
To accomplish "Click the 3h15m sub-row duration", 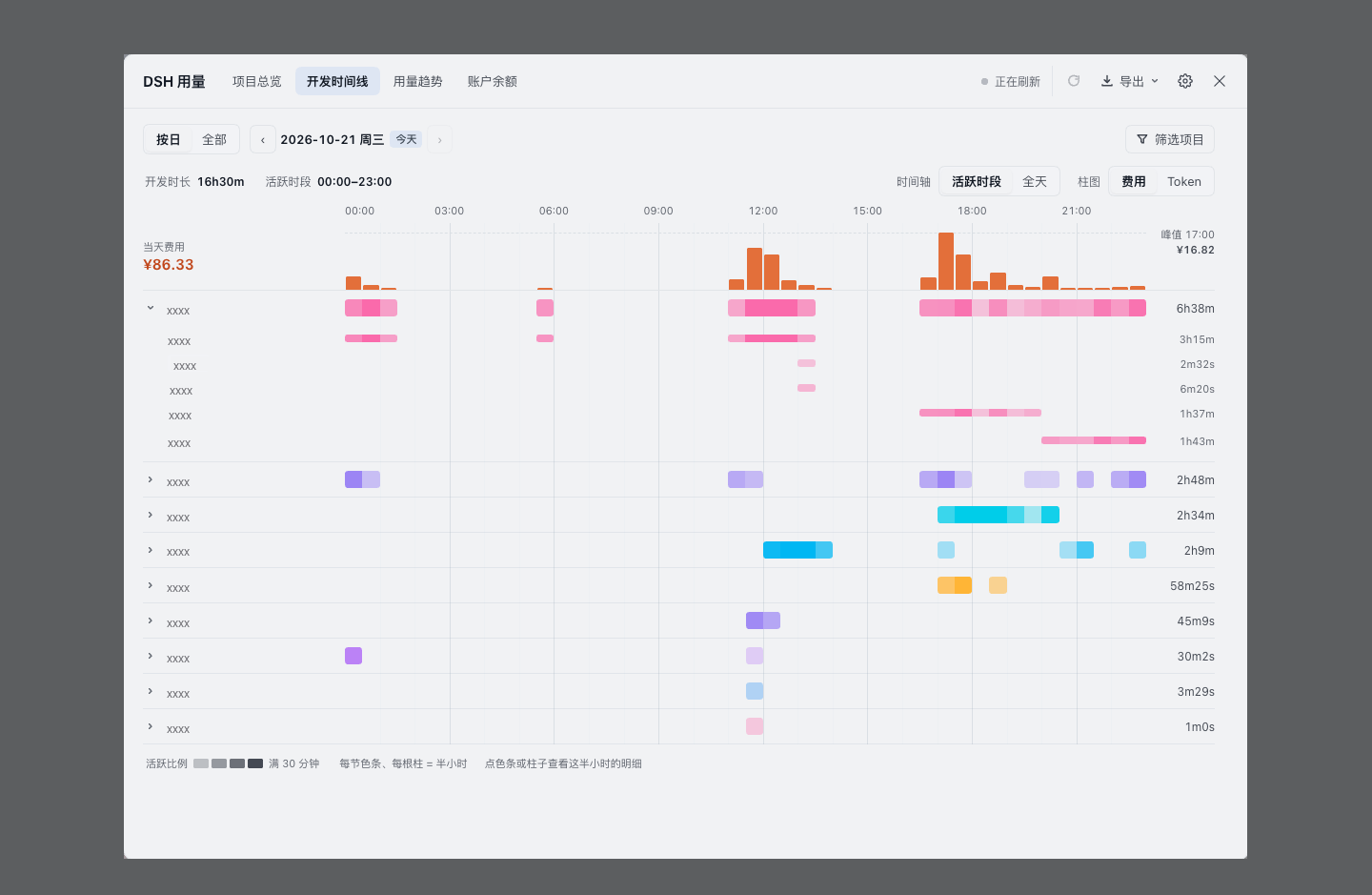I will [x=1197, y=339].
